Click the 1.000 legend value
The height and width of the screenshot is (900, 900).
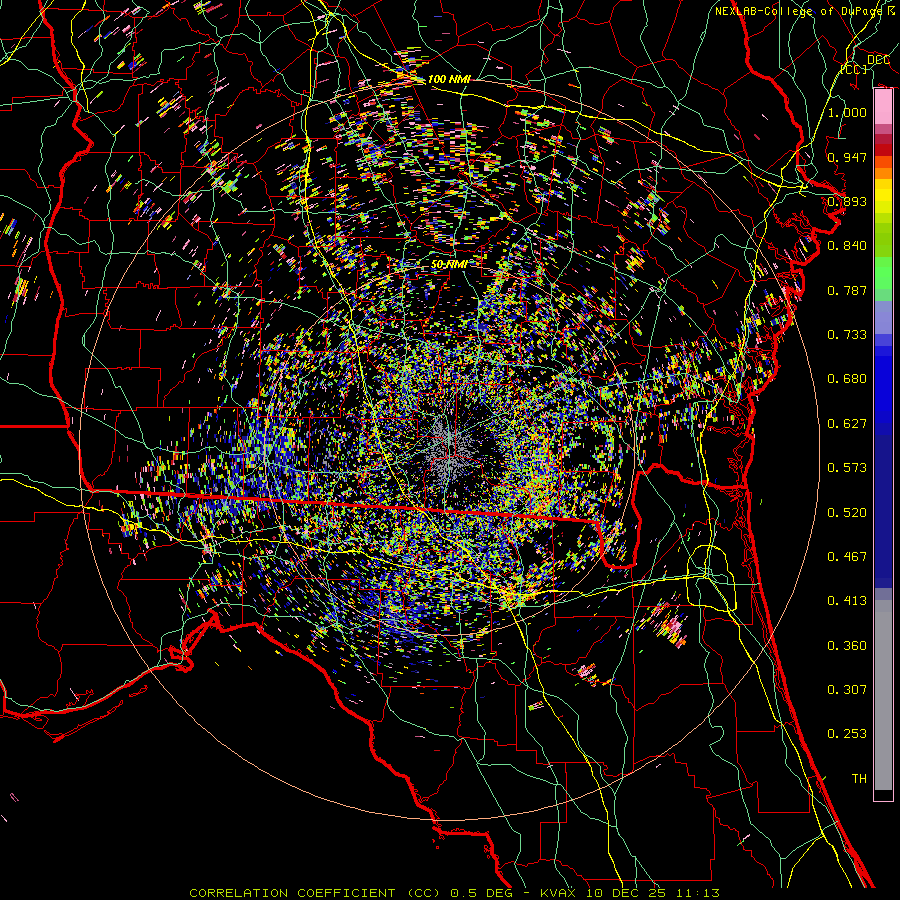point(847,112)
